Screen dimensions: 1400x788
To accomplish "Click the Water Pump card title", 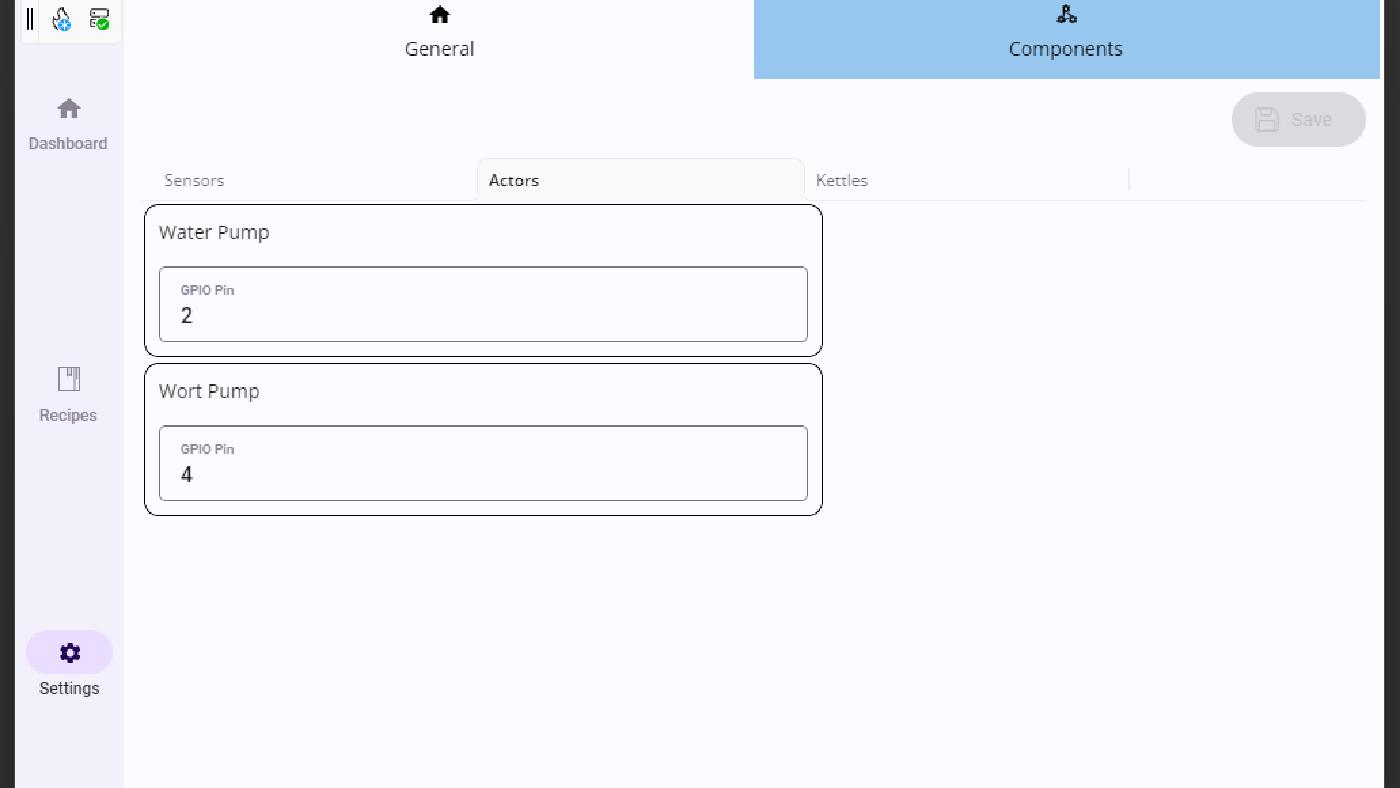I will coord(214,233).
